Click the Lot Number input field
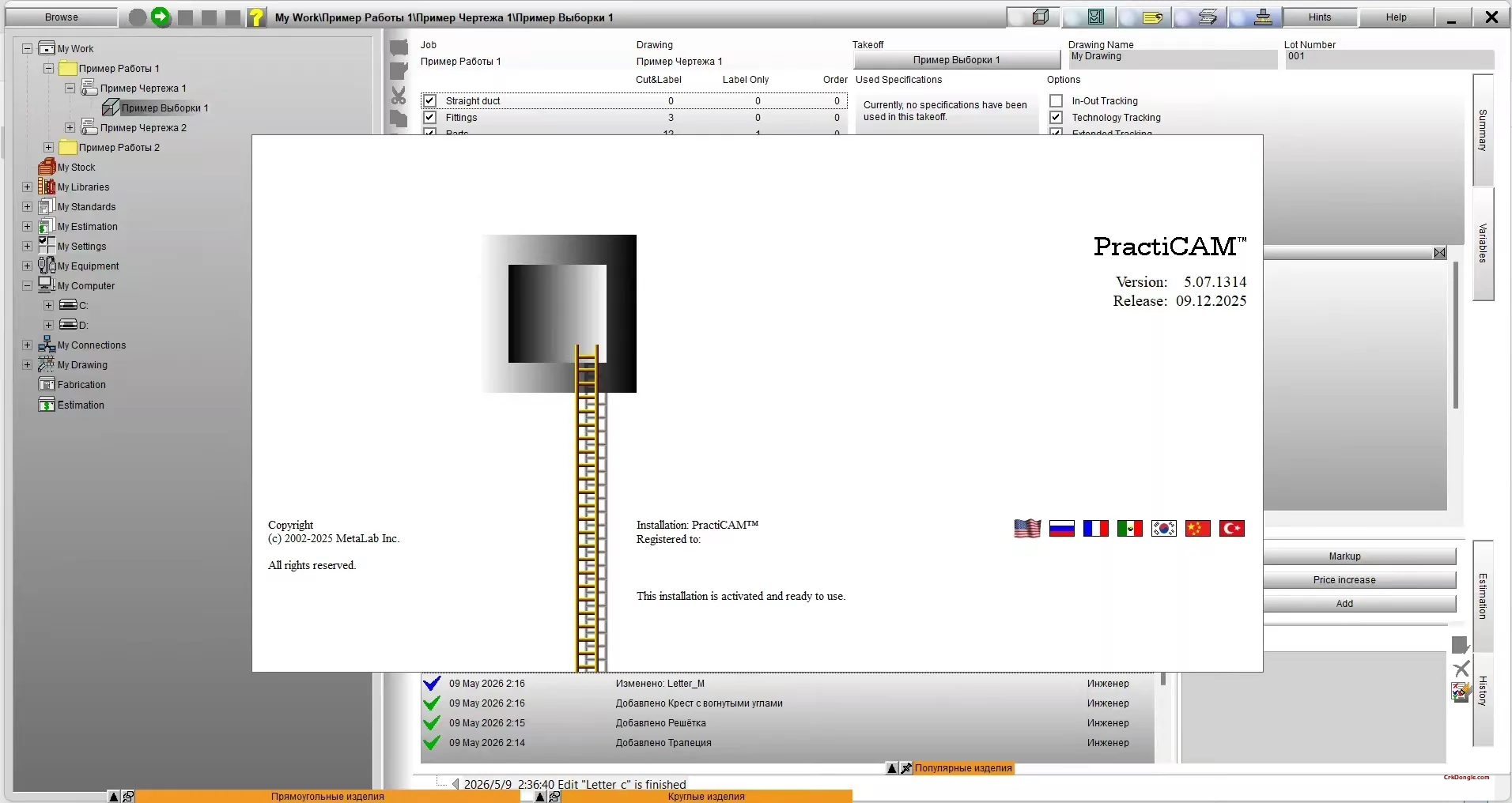1512x803 pixels. click(x=1389, y=59)
